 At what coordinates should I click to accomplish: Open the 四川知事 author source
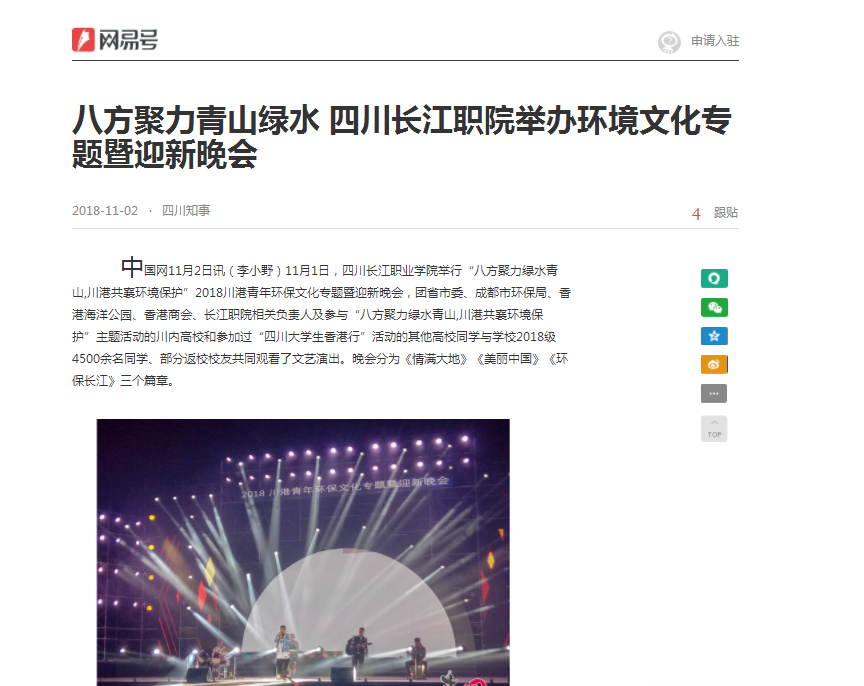186,210
